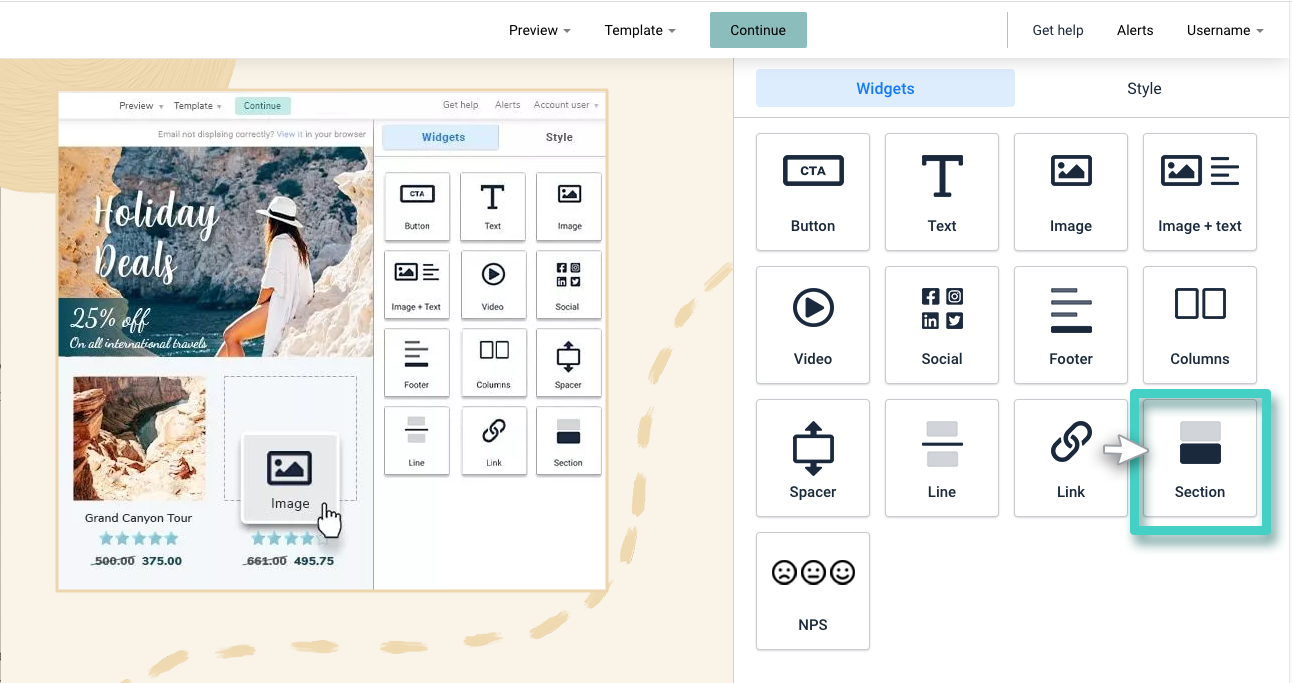
Task: Choose the Image widget tile in the right panel
Action: point(1071,192)
